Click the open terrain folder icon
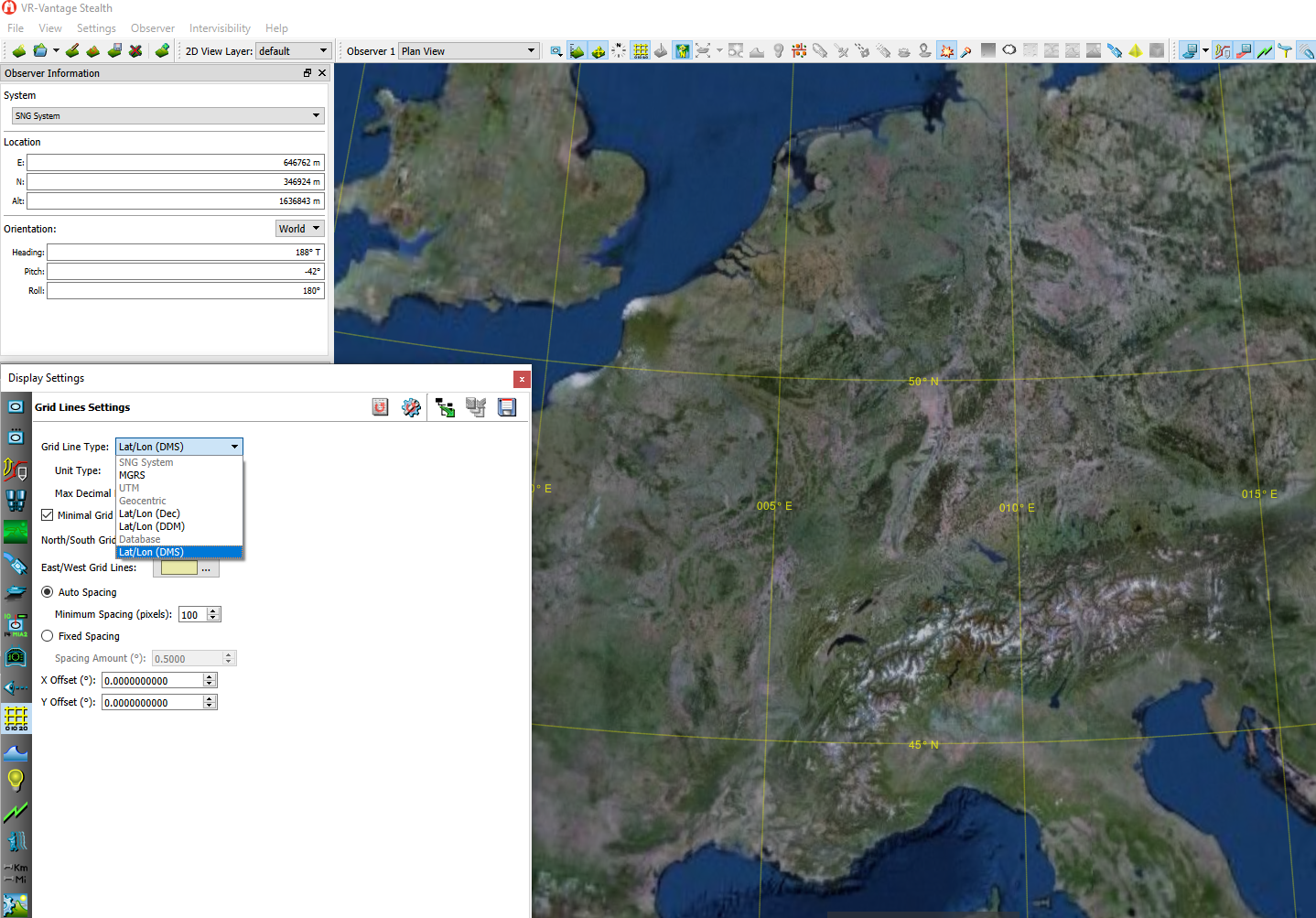The width and height of the screenshot is (1316, 918). pos(40,51)
